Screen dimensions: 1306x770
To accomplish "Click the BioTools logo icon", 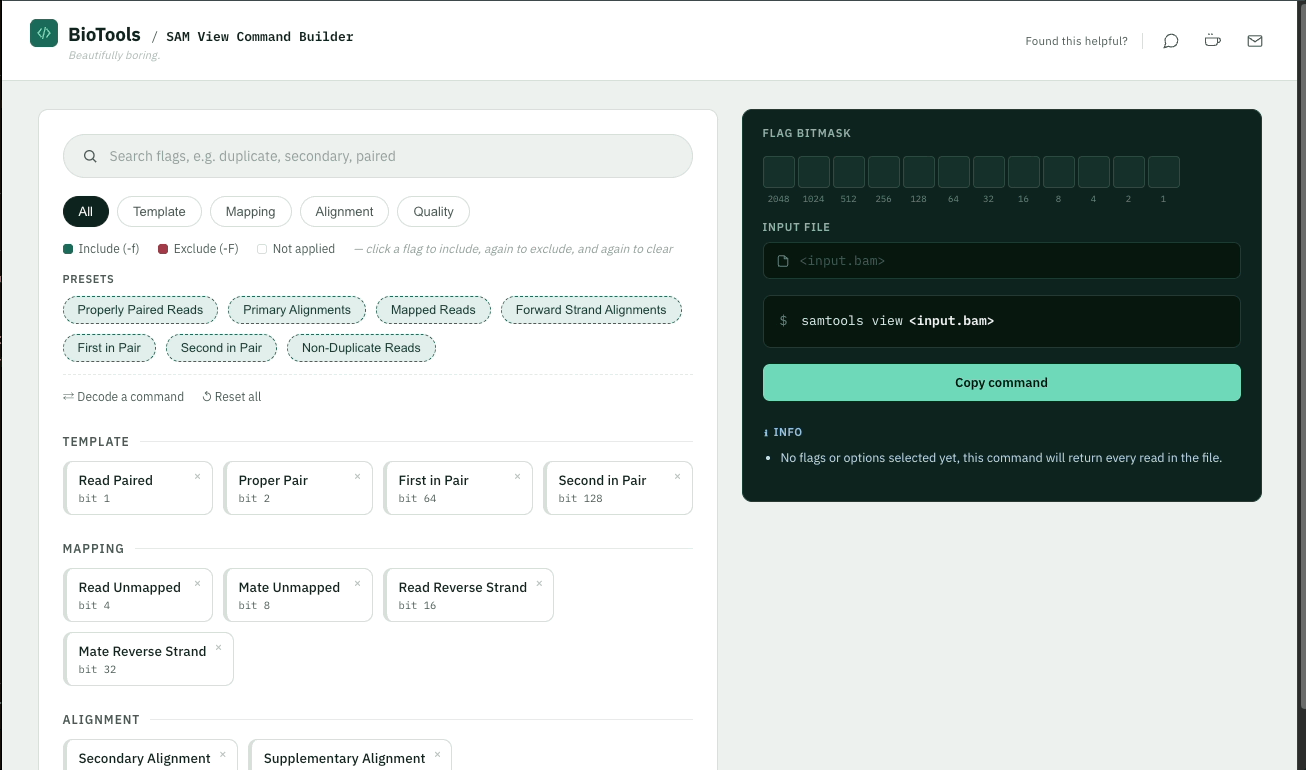I will tap(44, 33).
